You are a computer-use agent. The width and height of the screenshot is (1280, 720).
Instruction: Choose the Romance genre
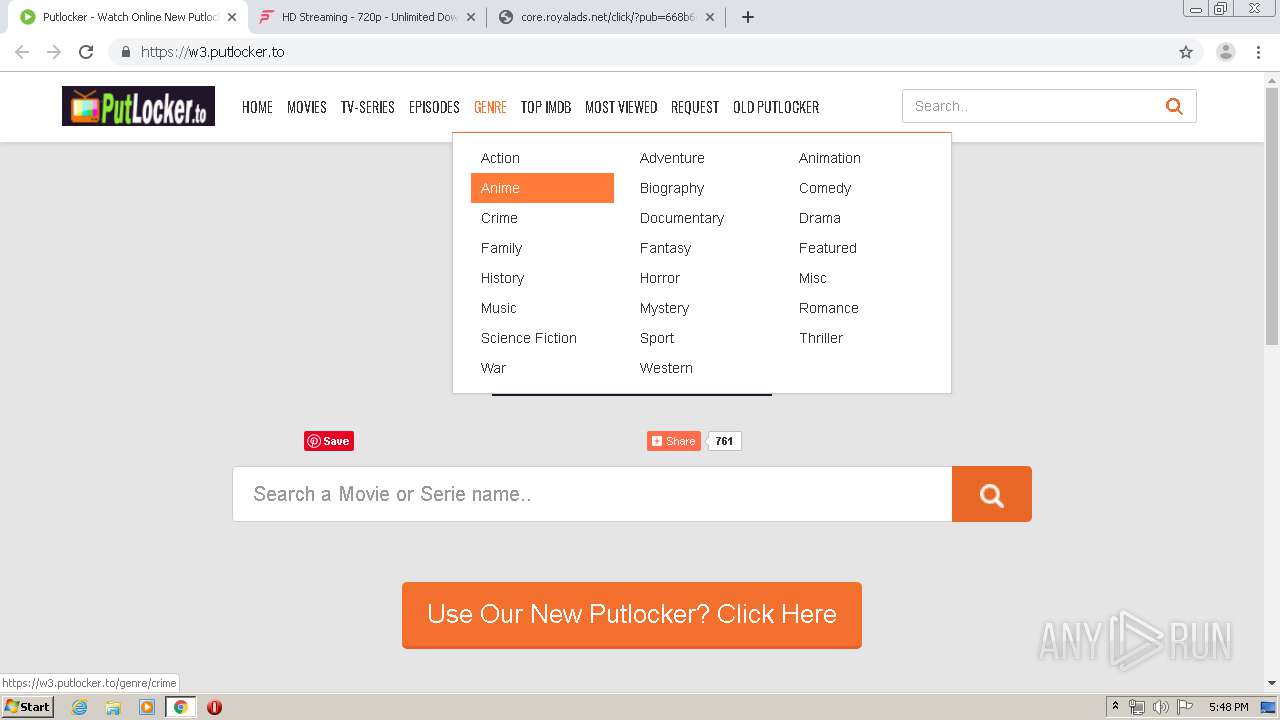[829, 308]
